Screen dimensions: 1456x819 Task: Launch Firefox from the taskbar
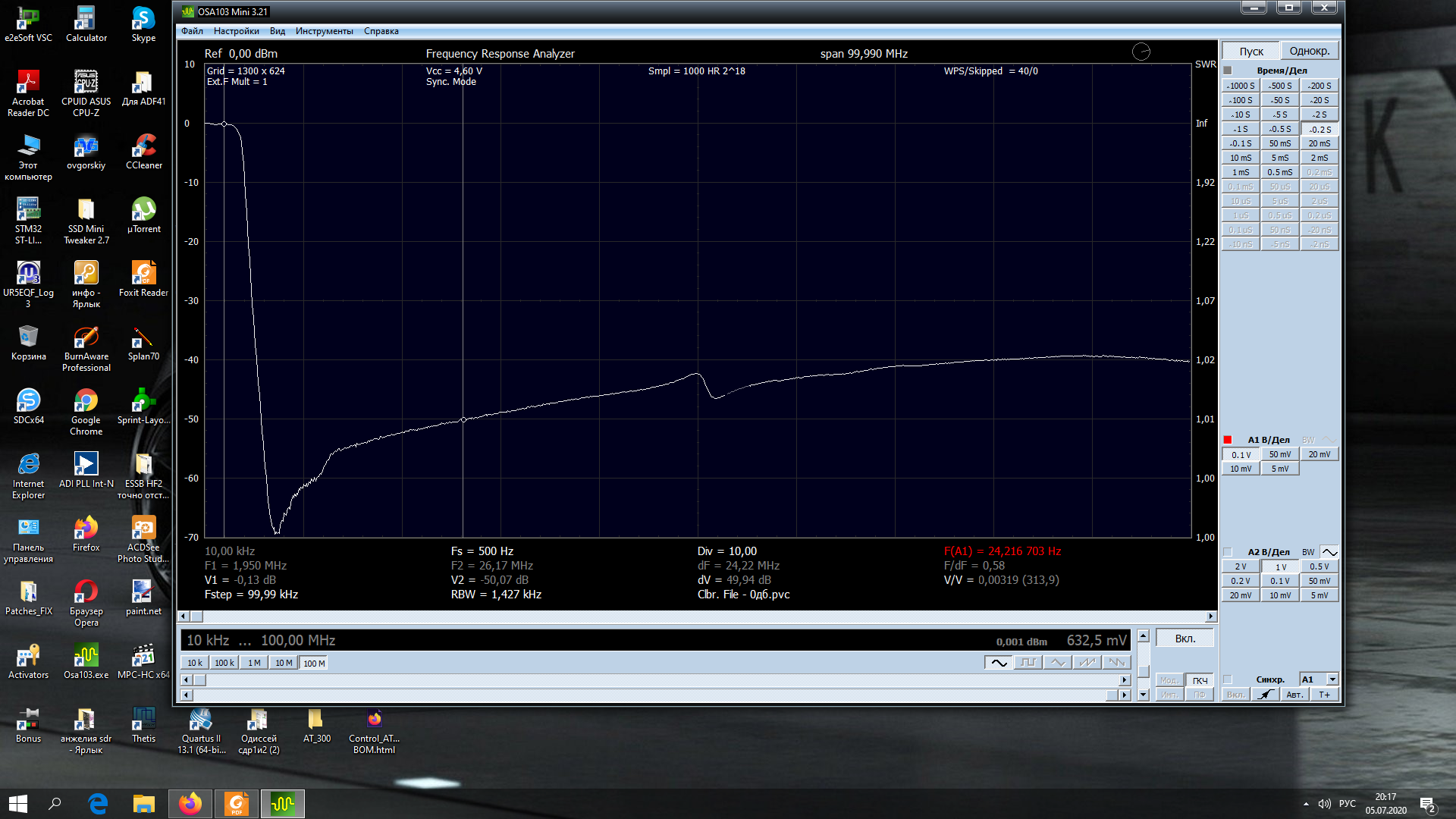(x=190, y=804)
